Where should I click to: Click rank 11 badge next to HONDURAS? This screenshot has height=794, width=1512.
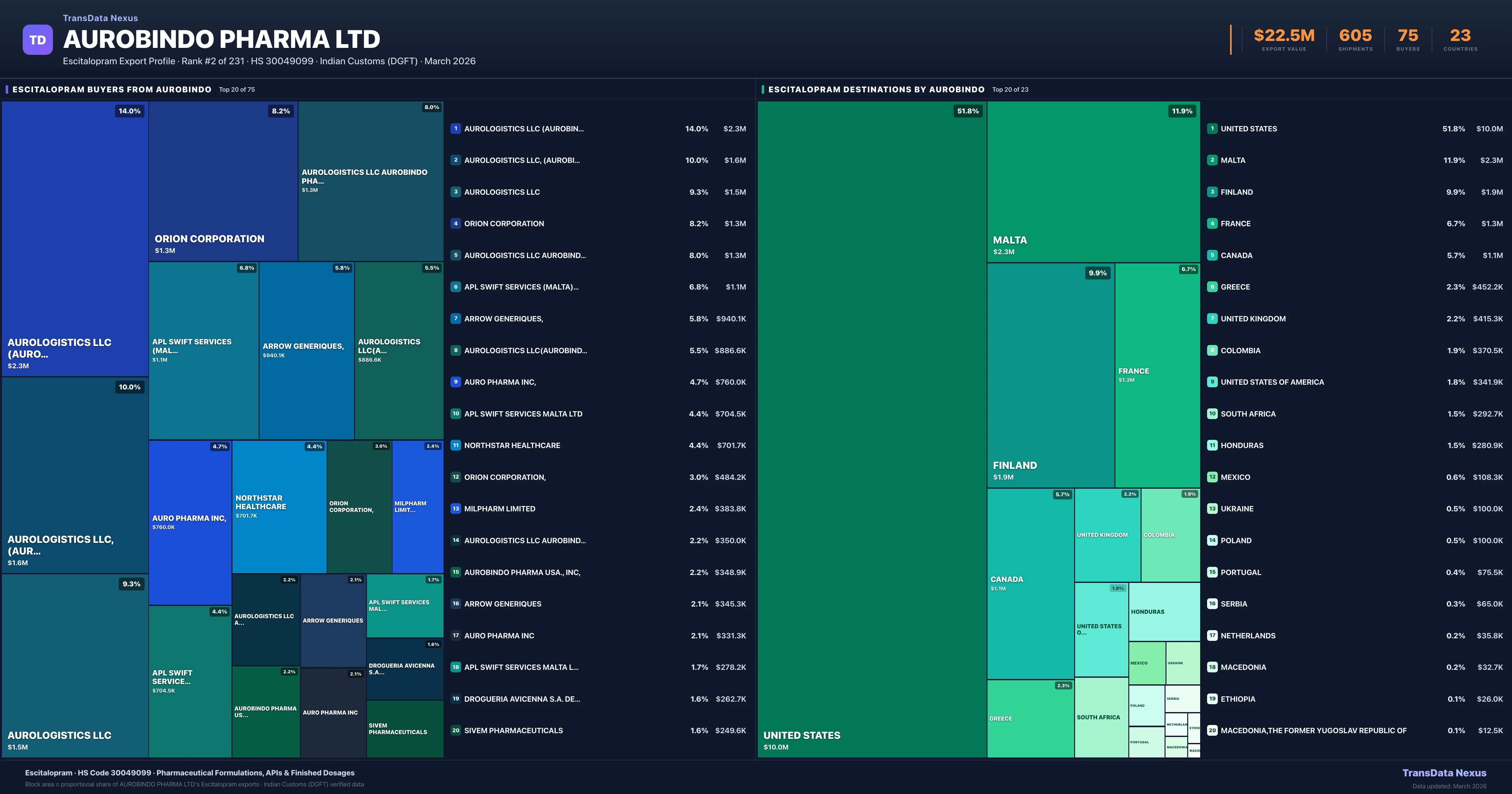[x=1212, y=445]
